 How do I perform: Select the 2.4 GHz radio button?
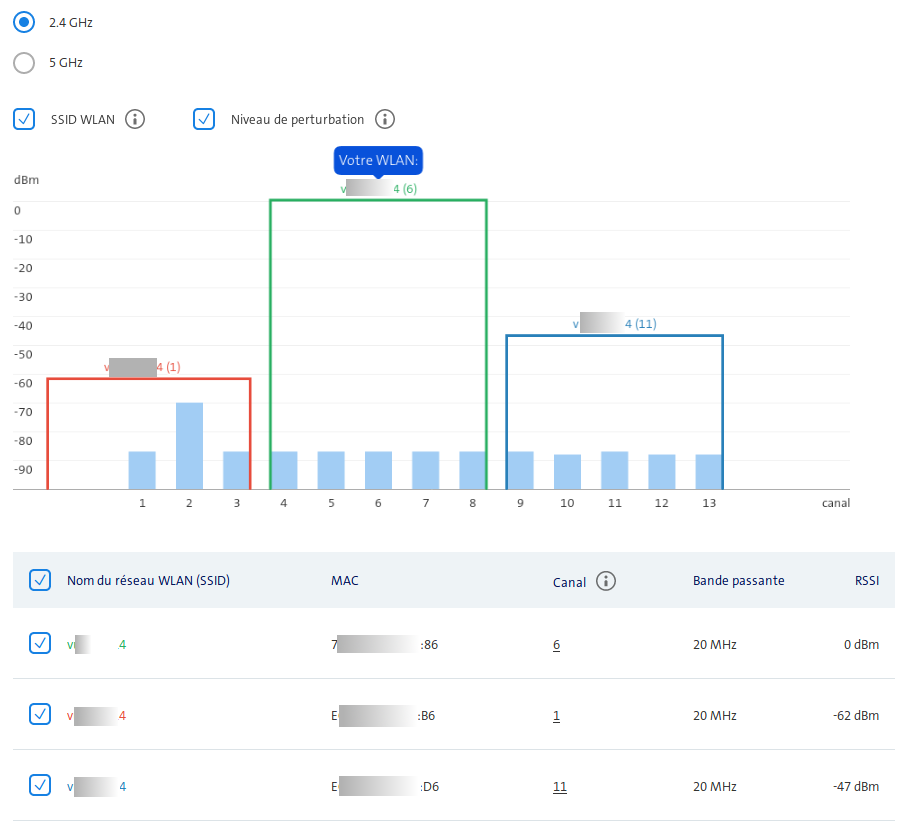pos(25,21)
